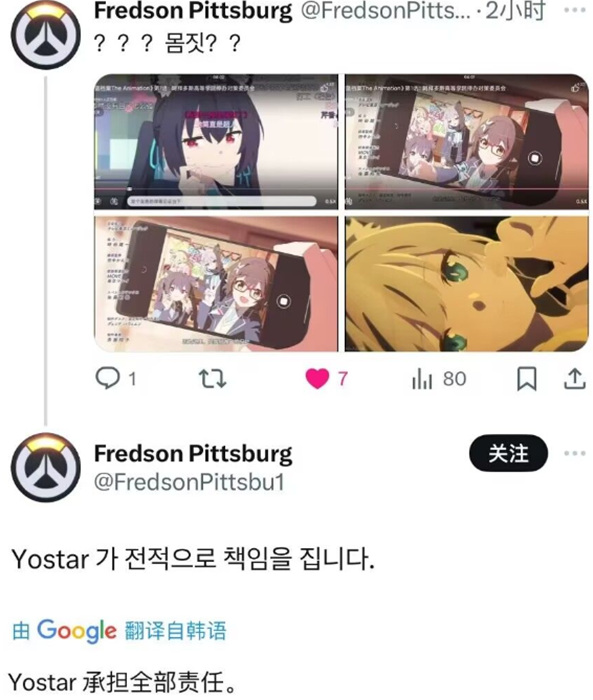Screen dimensions: 593x700
Task: Share the tweet with the upload arrow icon
Action: (x=574, y=379)
